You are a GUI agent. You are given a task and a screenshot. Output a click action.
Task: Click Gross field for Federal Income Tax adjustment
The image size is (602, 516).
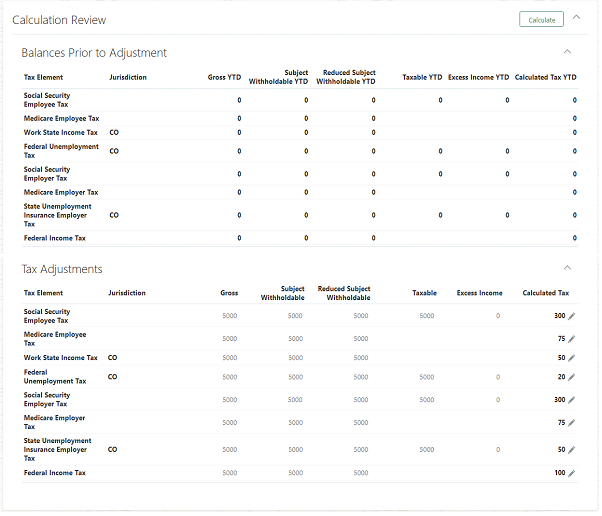point(229,473)
